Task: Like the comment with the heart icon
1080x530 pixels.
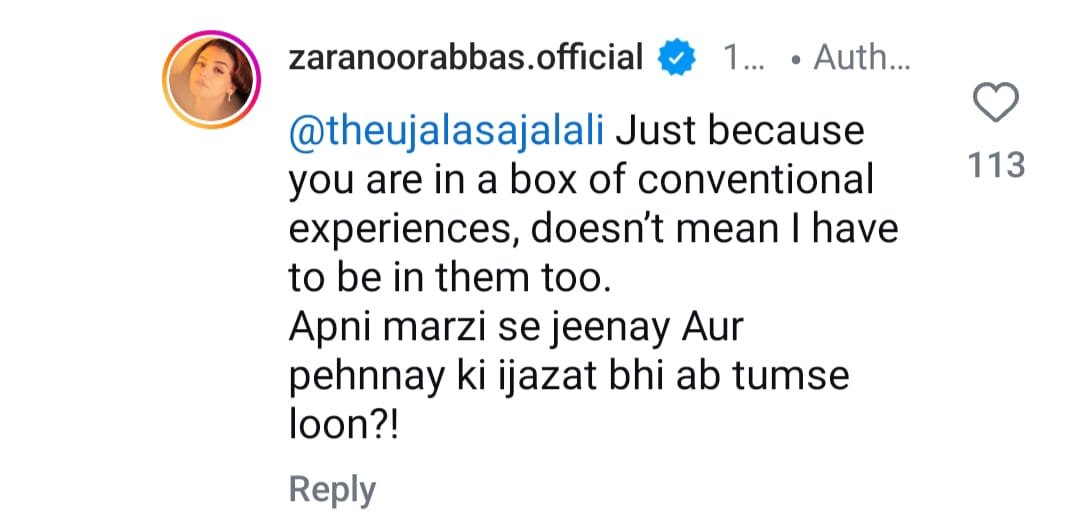Action: click(995, 104)
